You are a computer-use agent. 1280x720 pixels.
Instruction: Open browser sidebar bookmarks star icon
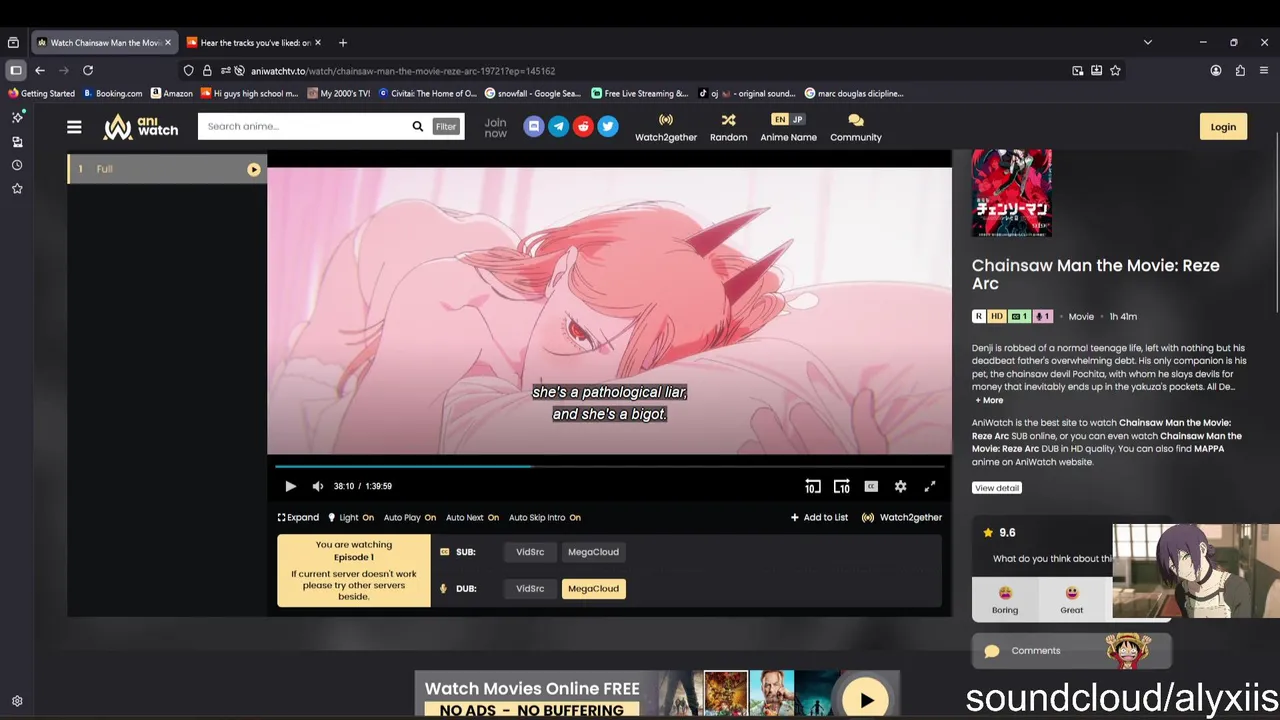pyautogui.click(x=17, y=188)
